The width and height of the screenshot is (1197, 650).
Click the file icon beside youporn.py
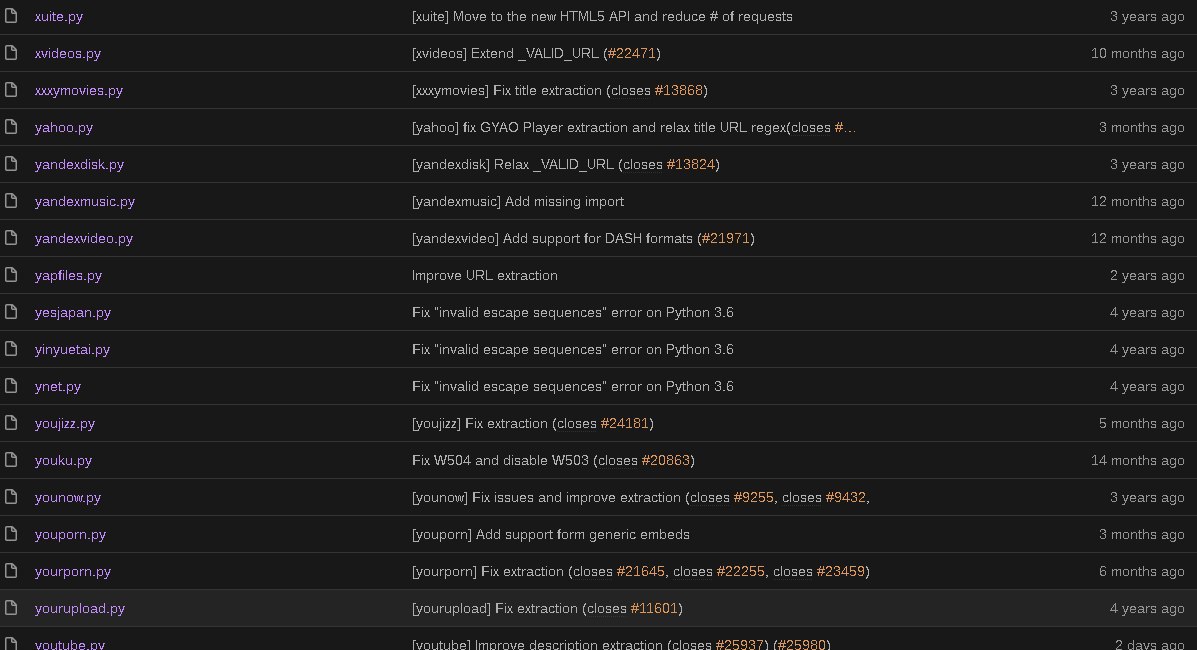coord(11,534)
